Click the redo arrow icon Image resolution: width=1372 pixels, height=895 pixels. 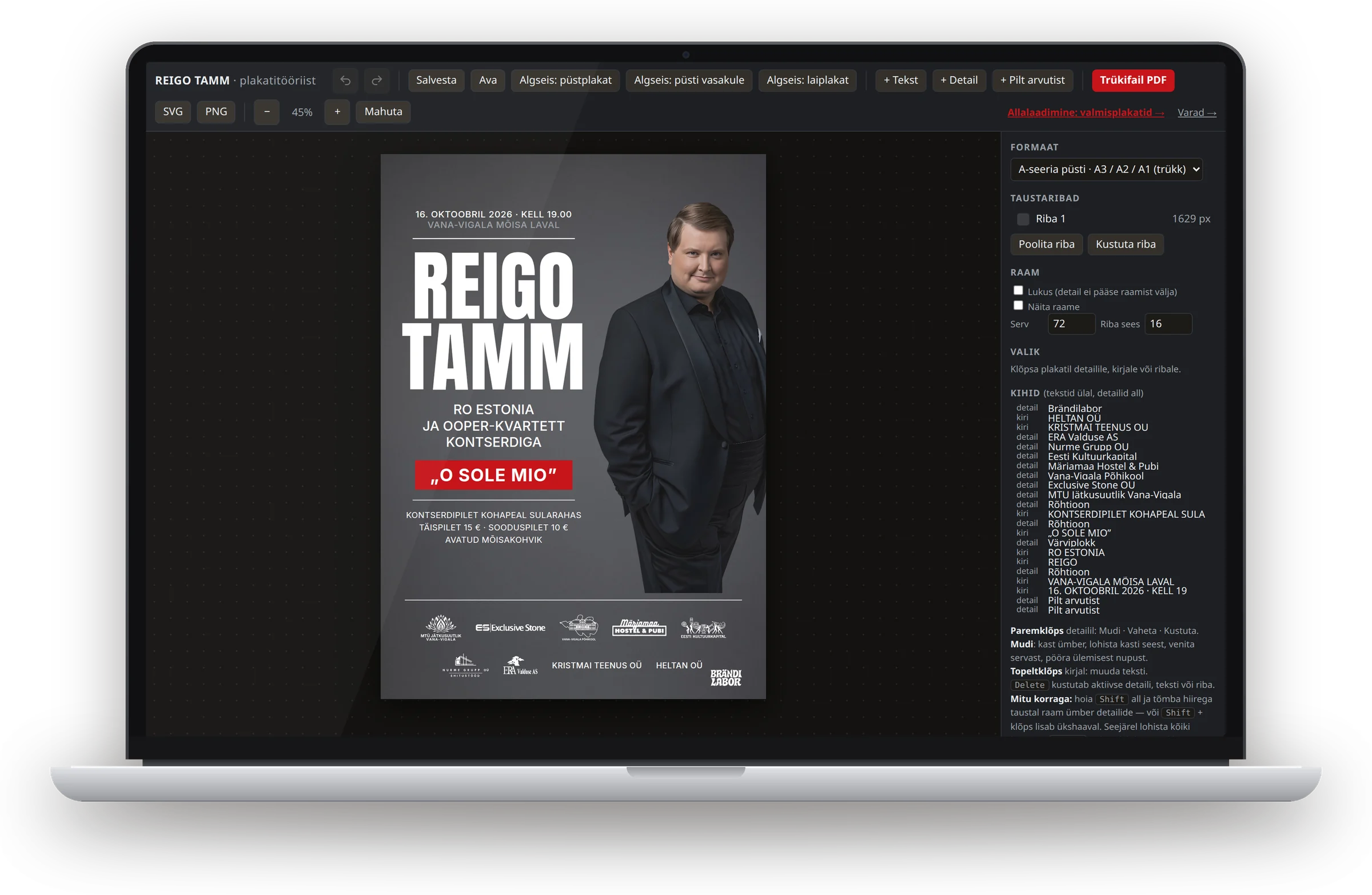click(376, 80)
